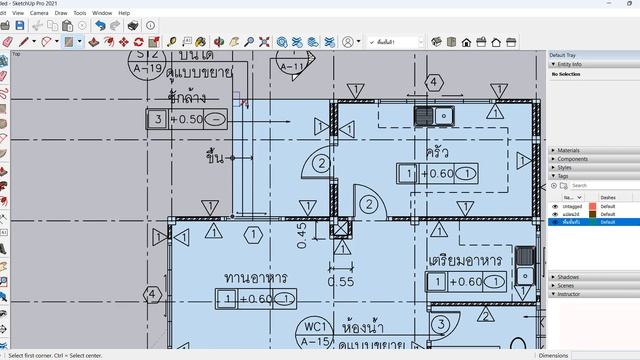
Task: Click the Add Tag plus icon
Action: pyautogui.click(x=554, y=186)
